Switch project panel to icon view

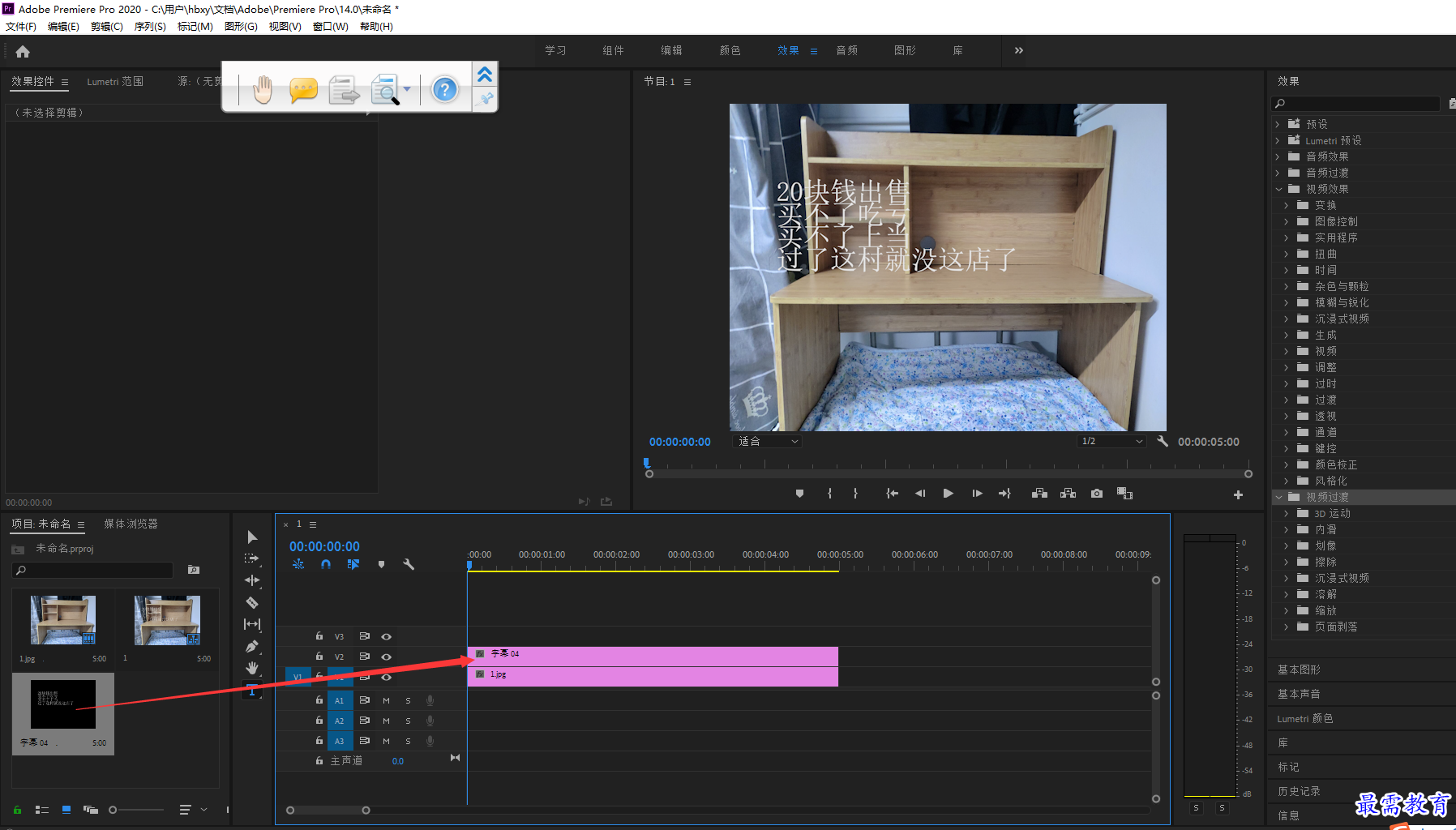point(66,810)
